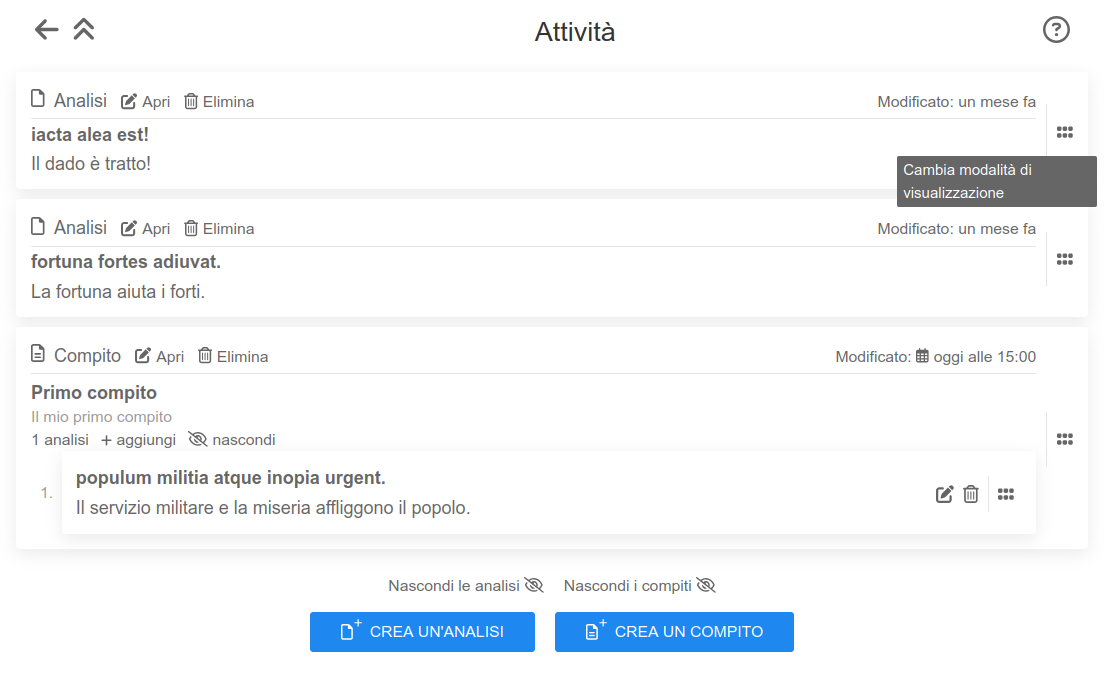The width and height of the screenshot is (1105, 673).
Task: Add an analysis to Primo compito
Action: [139, 440]
